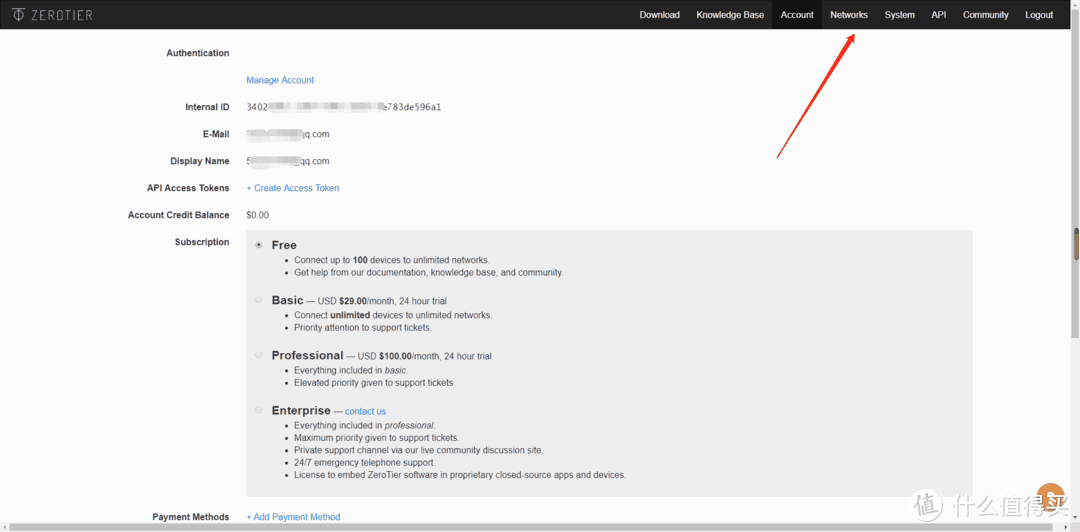This screenshot has width=1080, height=532.
Task: Click the Authentication section label
Action: click(198, 53)
